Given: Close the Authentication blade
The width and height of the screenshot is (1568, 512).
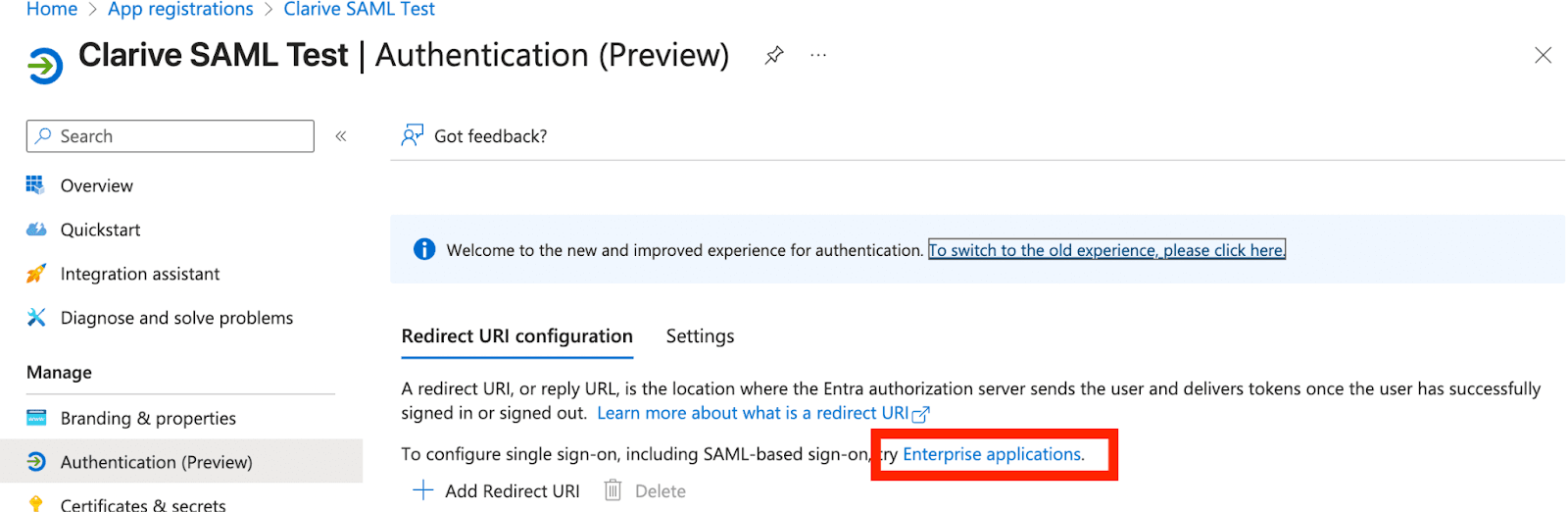Looking at the screenshot, I should pos(1543,56).
